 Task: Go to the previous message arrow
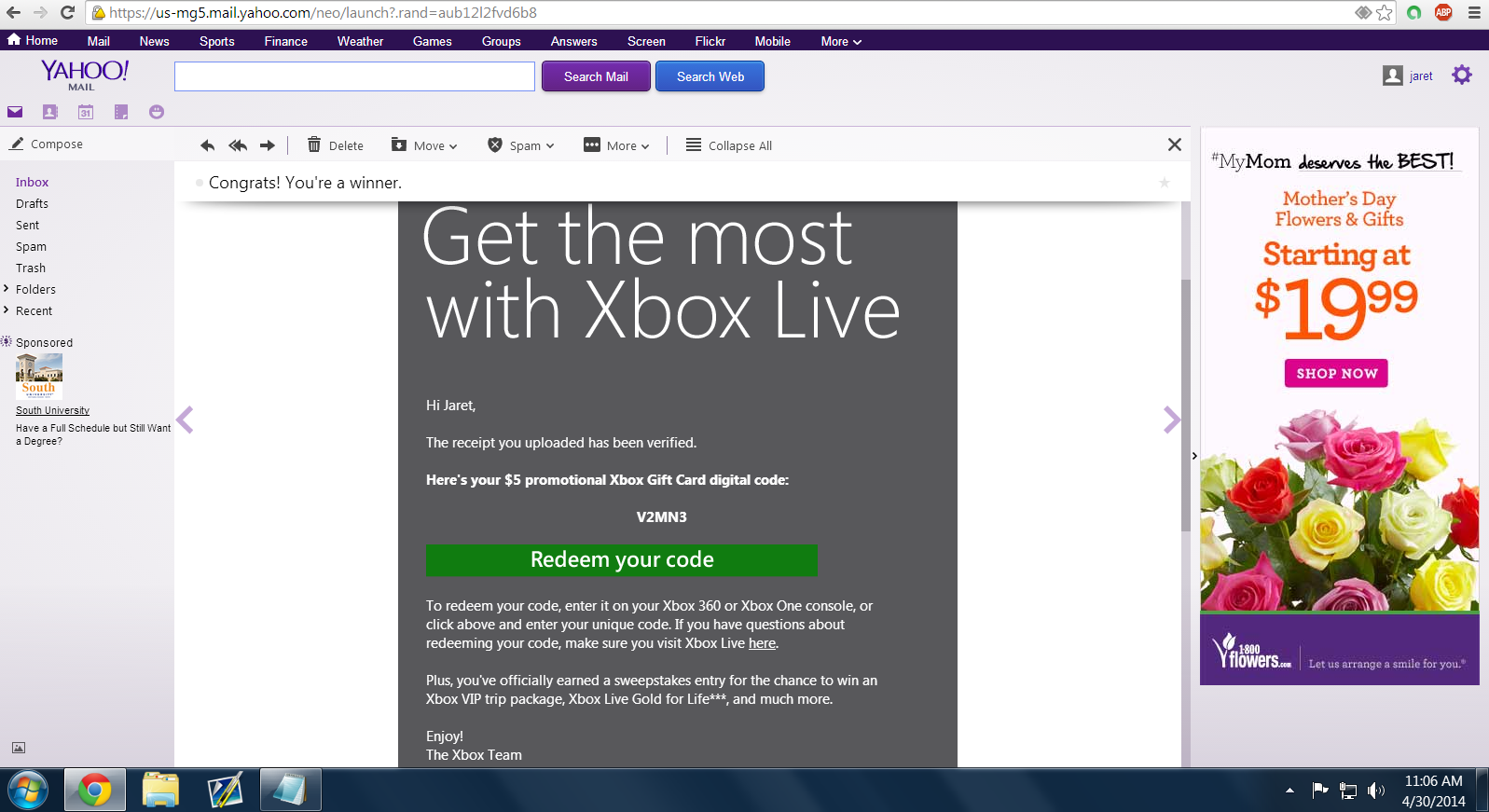click(185, 420)
